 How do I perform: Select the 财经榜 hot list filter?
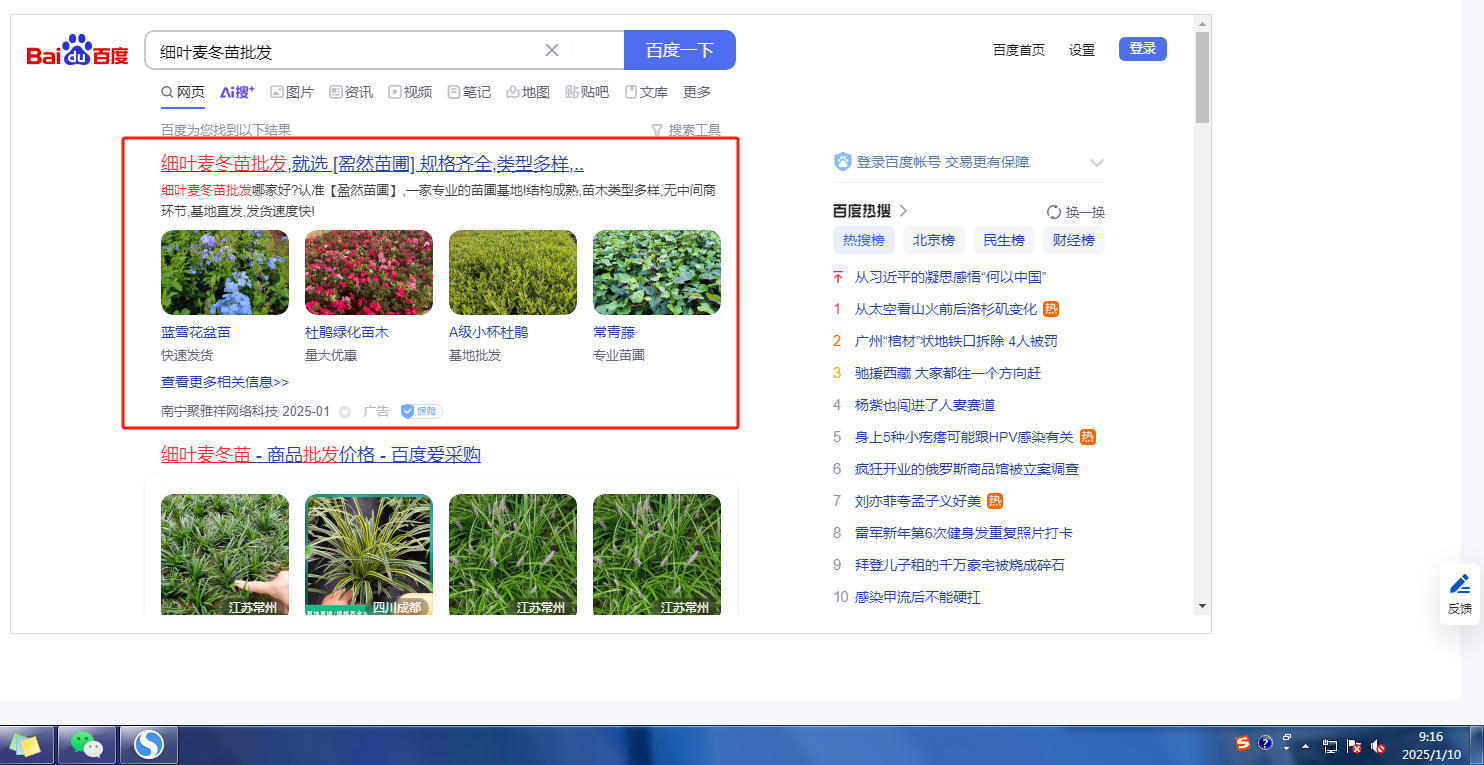click(x=1073, y=240)
